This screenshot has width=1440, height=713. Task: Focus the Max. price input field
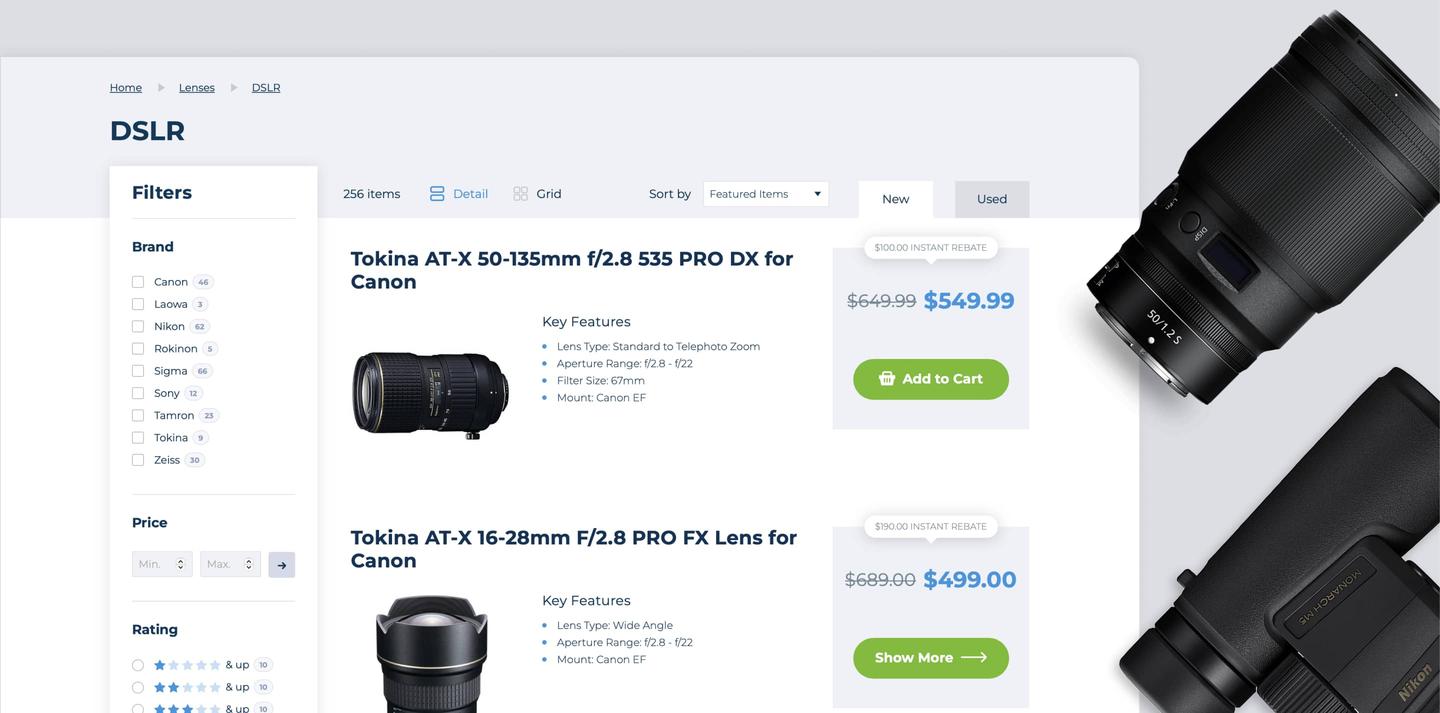click(230, 565)
